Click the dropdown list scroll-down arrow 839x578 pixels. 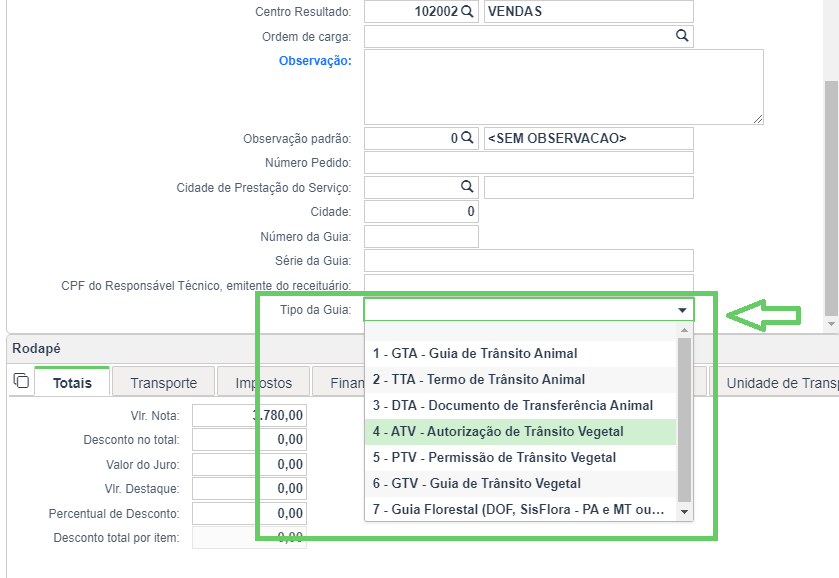click(x=684, y=512)
